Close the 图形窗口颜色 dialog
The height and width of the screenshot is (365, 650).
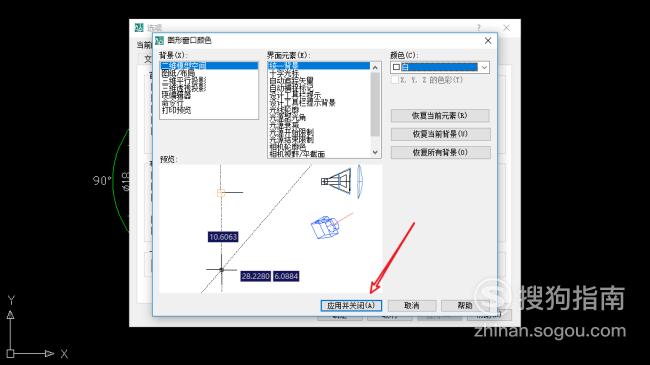pyautogui.click(x=488, y=41)
